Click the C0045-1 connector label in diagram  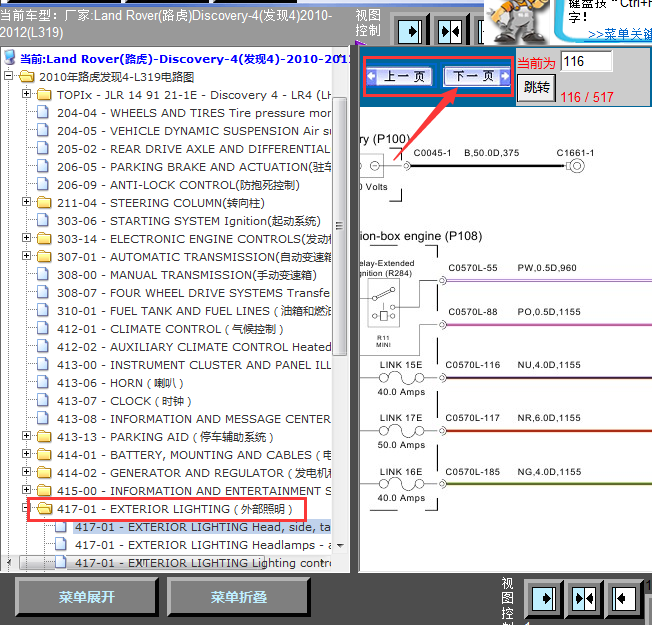pos(432,153)
